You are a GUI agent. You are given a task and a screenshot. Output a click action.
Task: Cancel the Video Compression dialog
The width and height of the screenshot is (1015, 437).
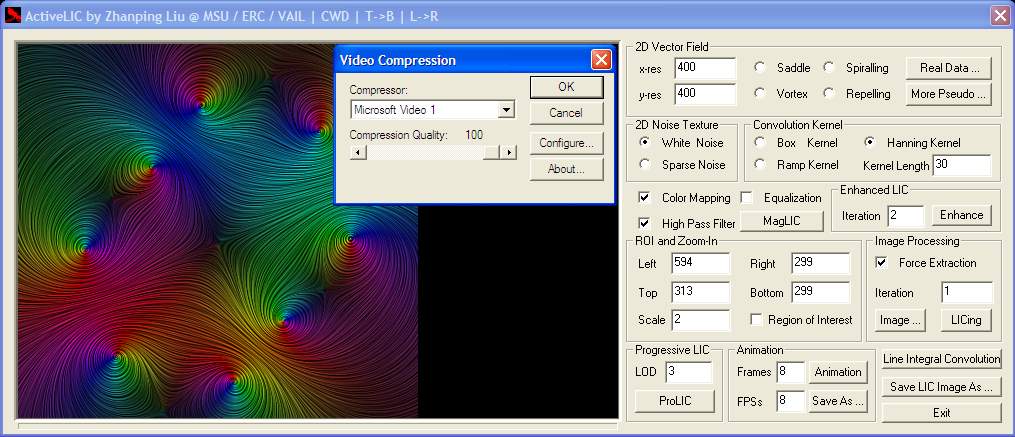click(566, 113)
